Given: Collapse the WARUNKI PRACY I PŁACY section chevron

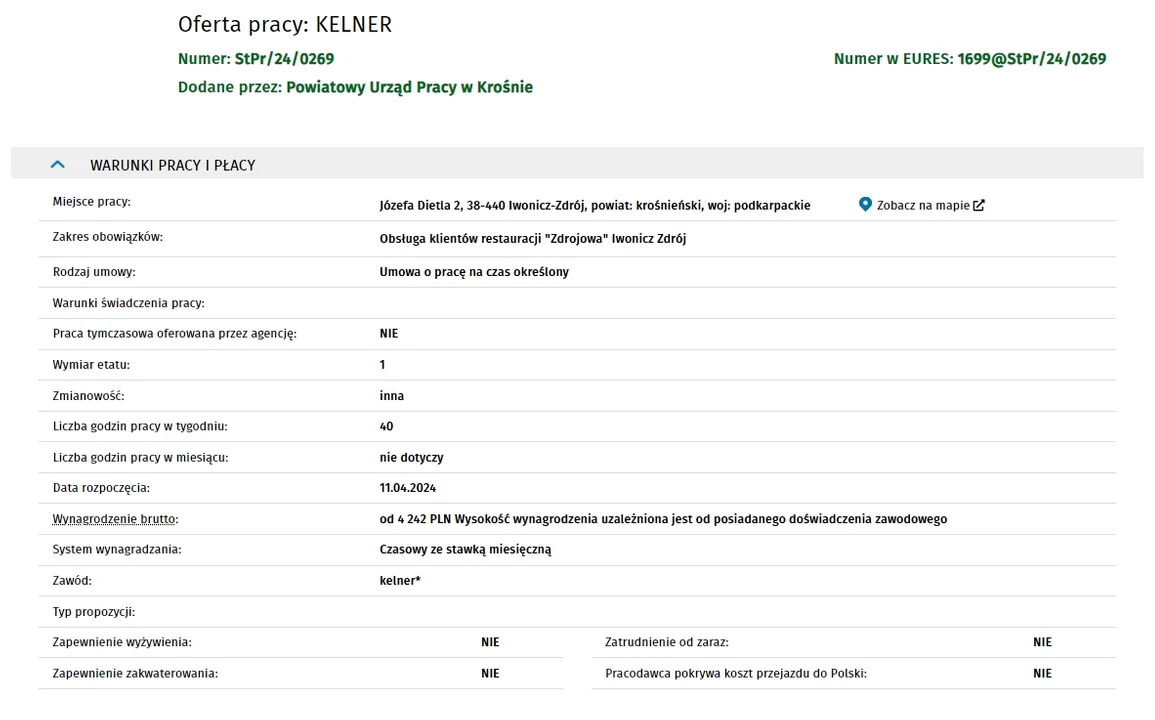Looking at the screenshot, I should pos(57,165).
